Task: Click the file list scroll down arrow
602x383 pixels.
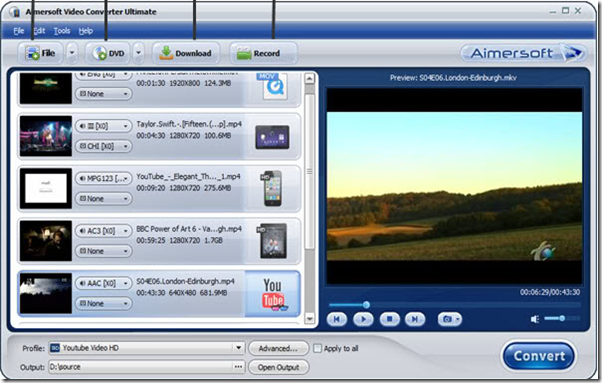Action: point(309,319)
